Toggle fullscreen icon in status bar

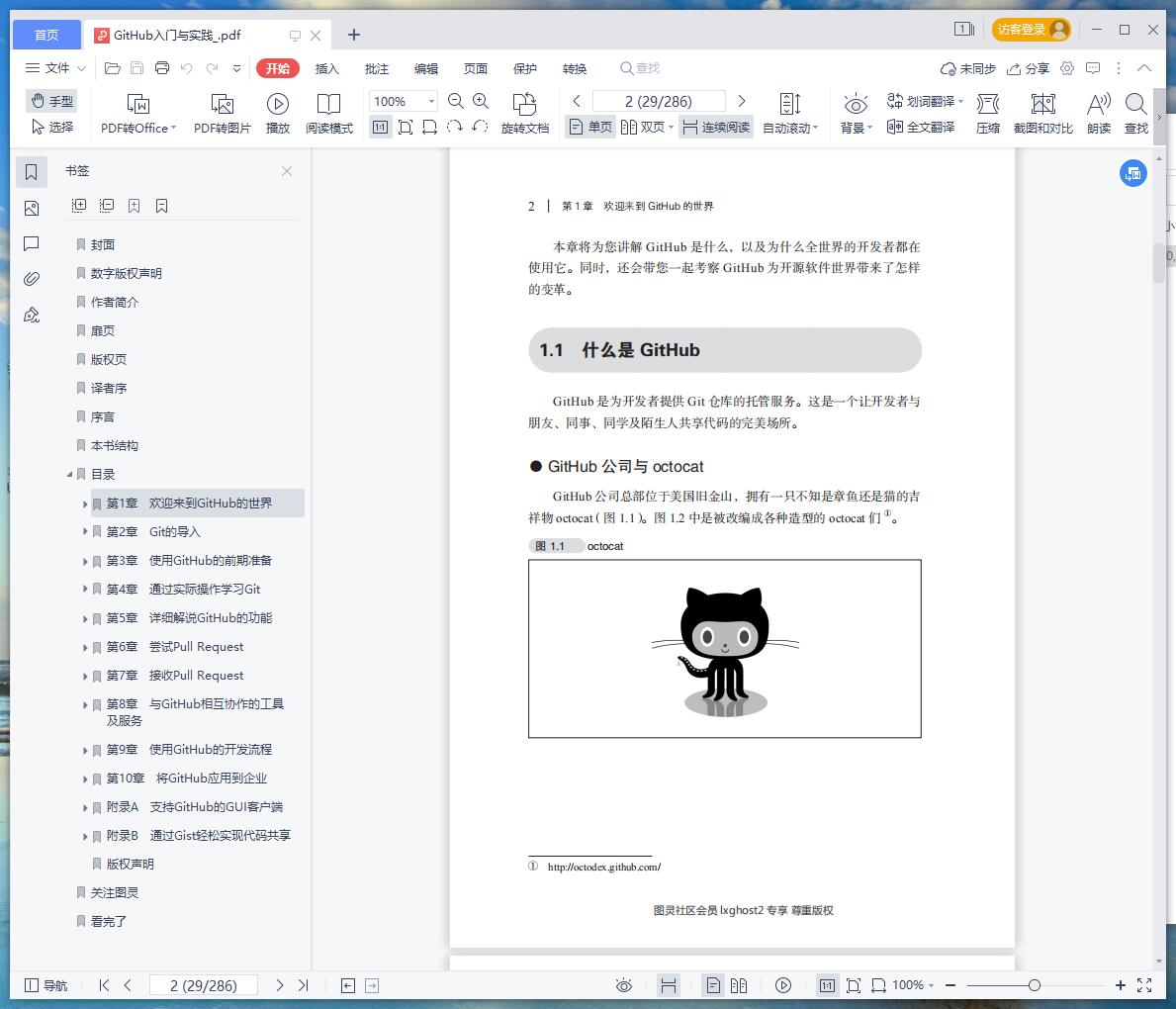click(1144, 985)
